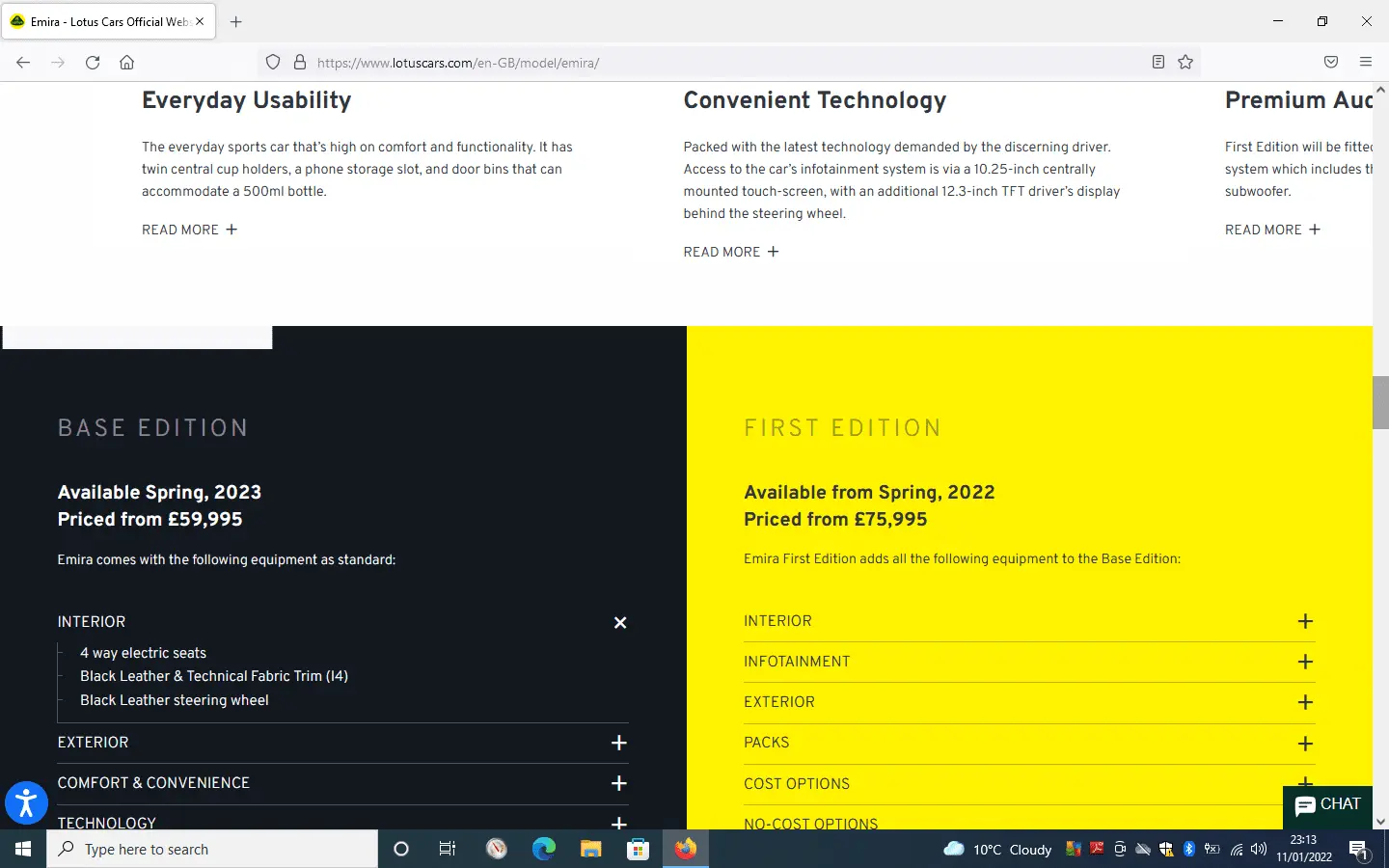Toggle reader view icon in address bar
This screenshot has height=868, width=1389.
click(x=1158, y=63)
